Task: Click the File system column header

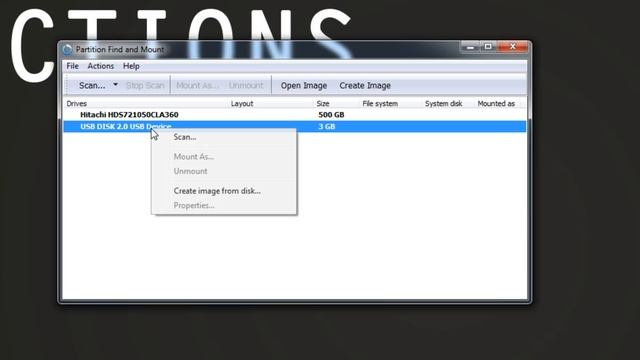Action: (x=380, y=104)
